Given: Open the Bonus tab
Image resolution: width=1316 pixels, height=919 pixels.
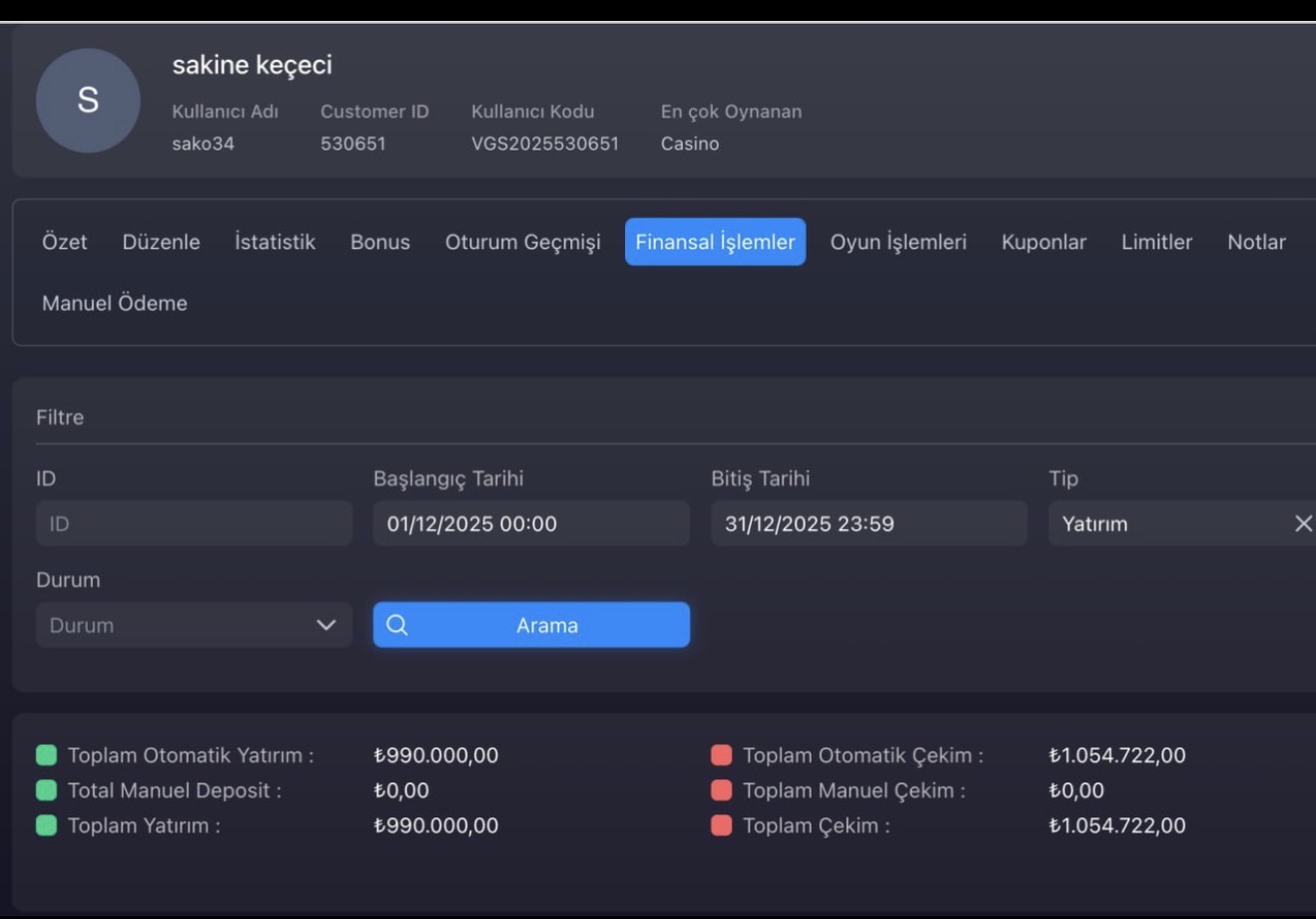Looking at the screenshot, I should (x=380, y=242).
